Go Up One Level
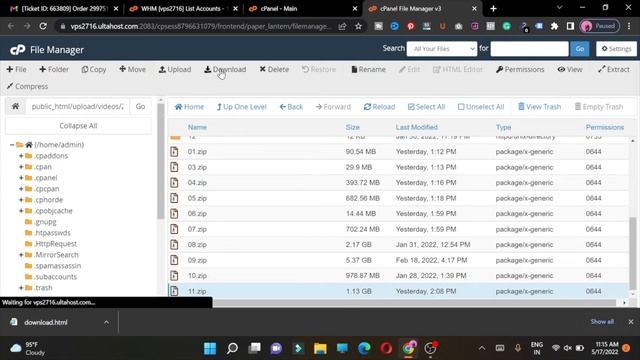Viewport: 640px width, 360px height. tap(241, 107)
